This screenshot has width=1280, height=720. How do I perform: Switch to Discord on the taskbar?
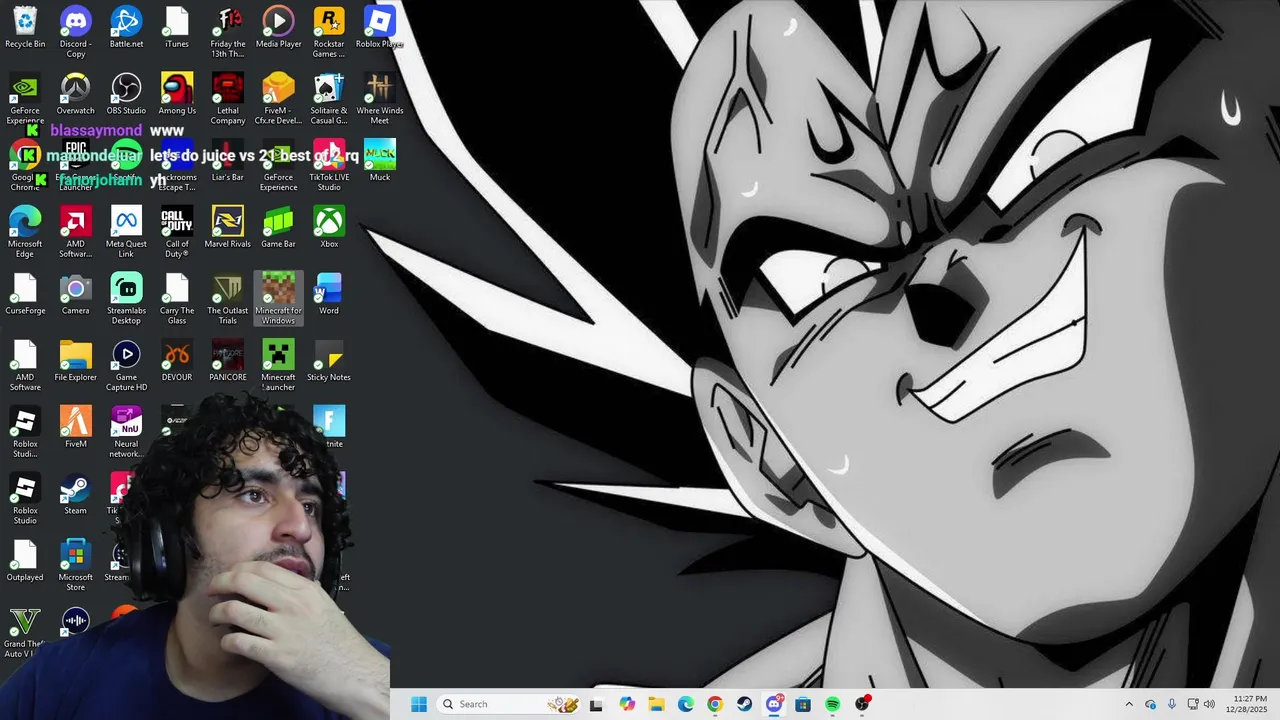point(774,704)
